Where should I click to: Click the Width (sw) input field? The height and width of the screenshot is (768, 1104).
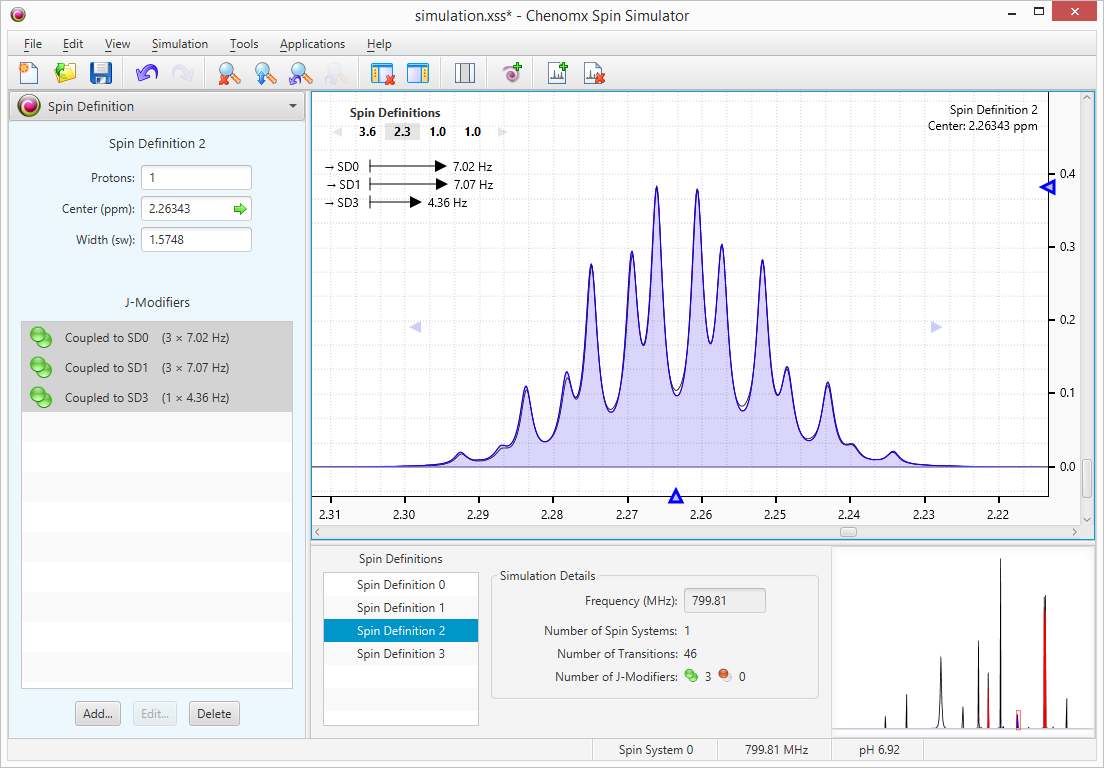click(x=196, y=240)
